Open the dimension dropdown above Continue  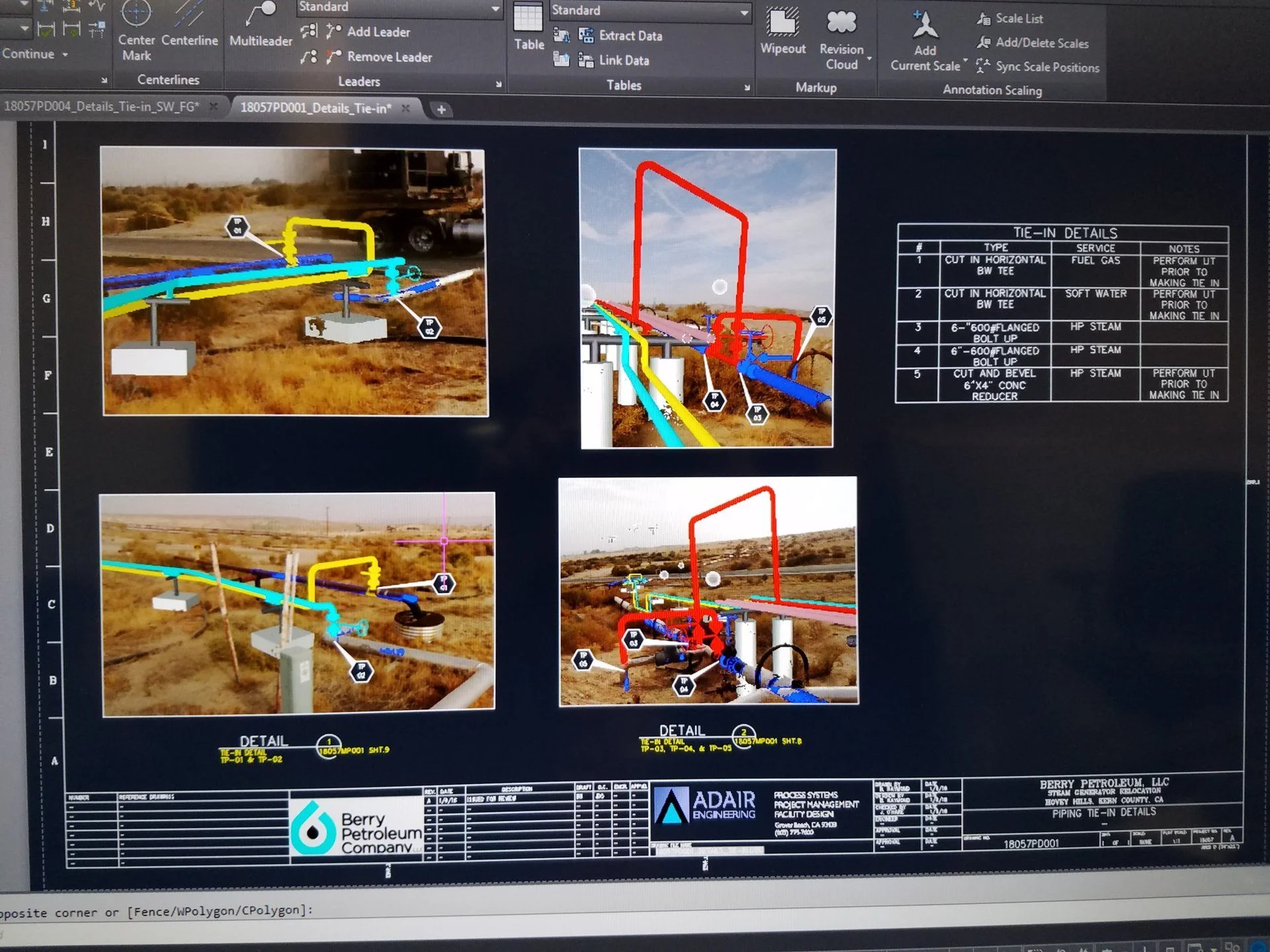click(16, 28)
